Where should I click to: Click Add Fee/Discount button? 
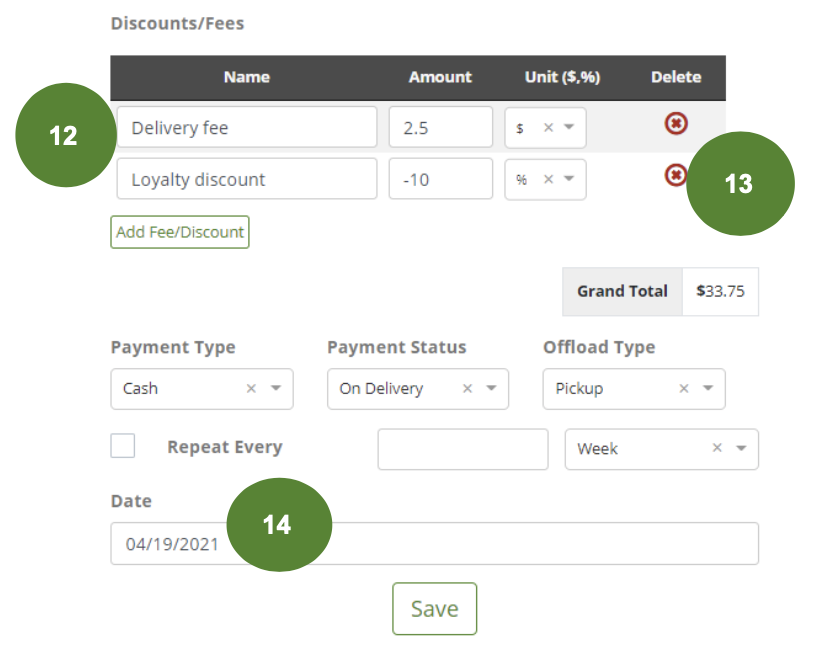180,232
